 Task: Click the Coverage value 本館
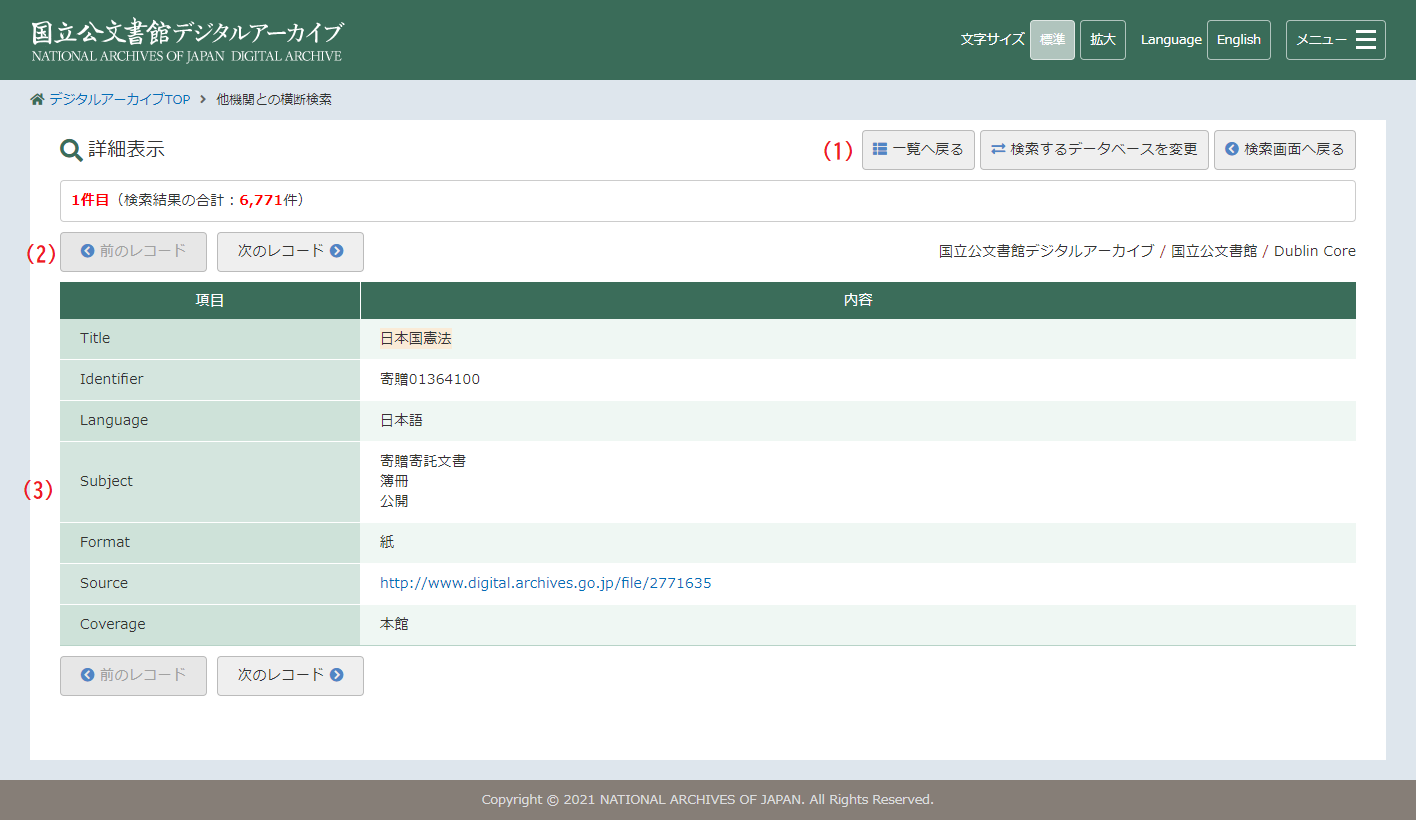coord(394,624)
